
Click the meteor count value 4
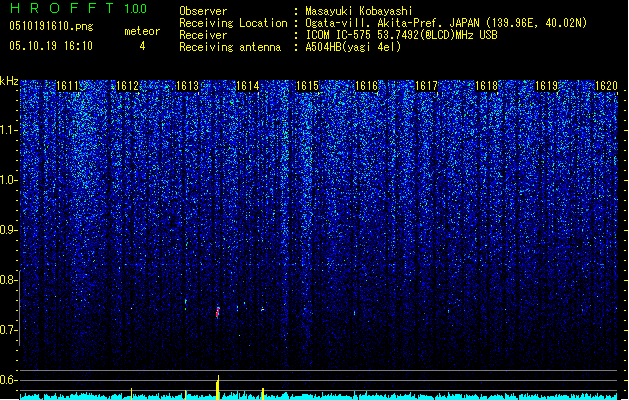[x=142, y=46]
